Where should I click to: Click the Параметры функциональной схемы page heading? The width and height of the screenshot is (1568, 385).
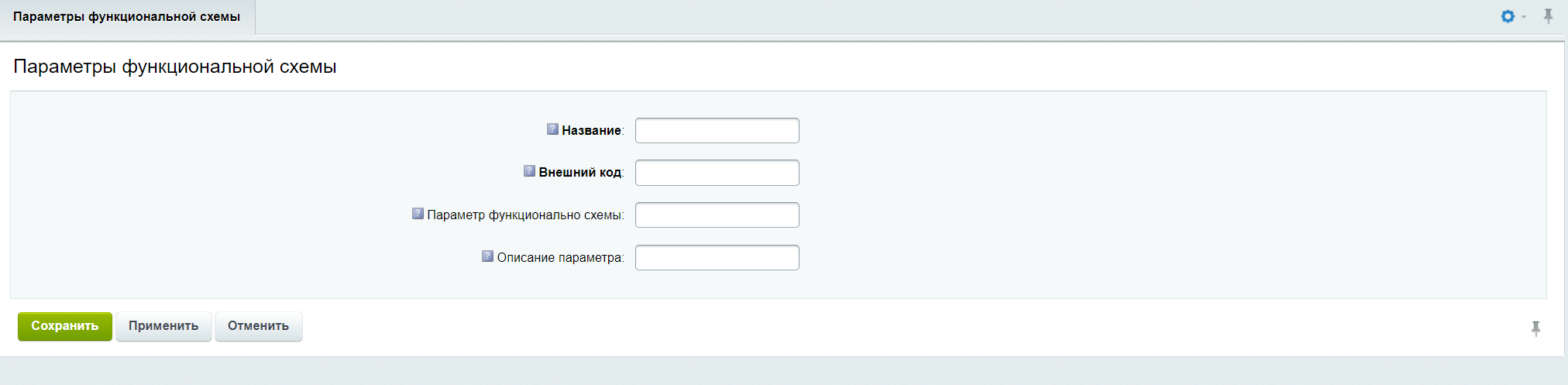[x=175, y=67]
